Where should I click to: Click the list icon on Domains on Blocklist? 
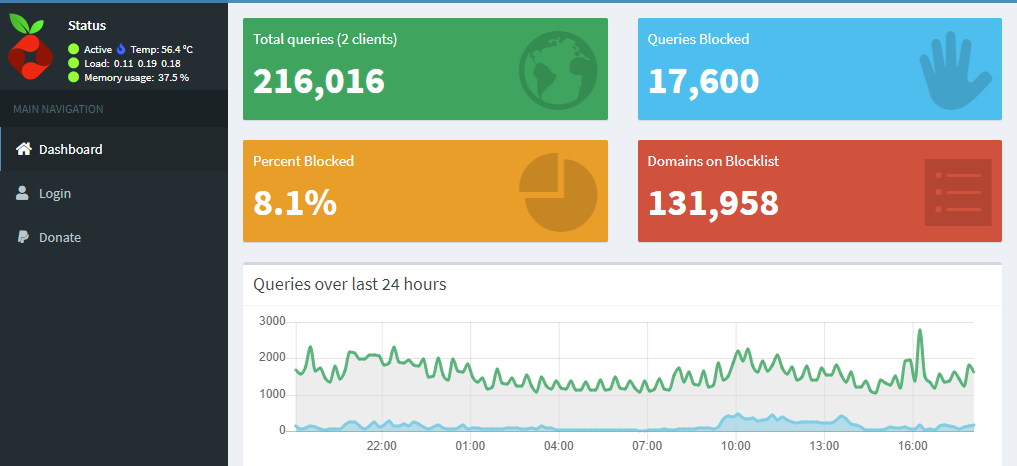tap(957, 192)
